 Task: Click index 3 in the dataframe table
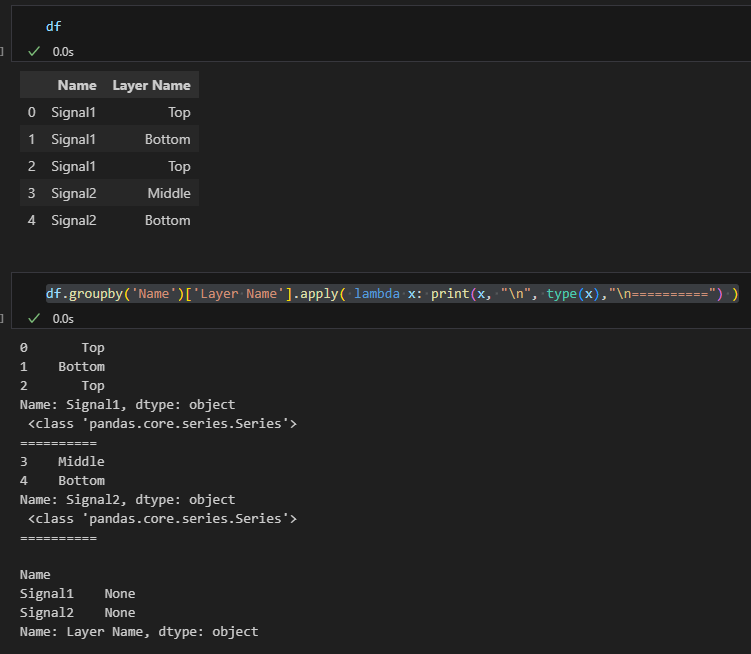click(x=32, y=193)
